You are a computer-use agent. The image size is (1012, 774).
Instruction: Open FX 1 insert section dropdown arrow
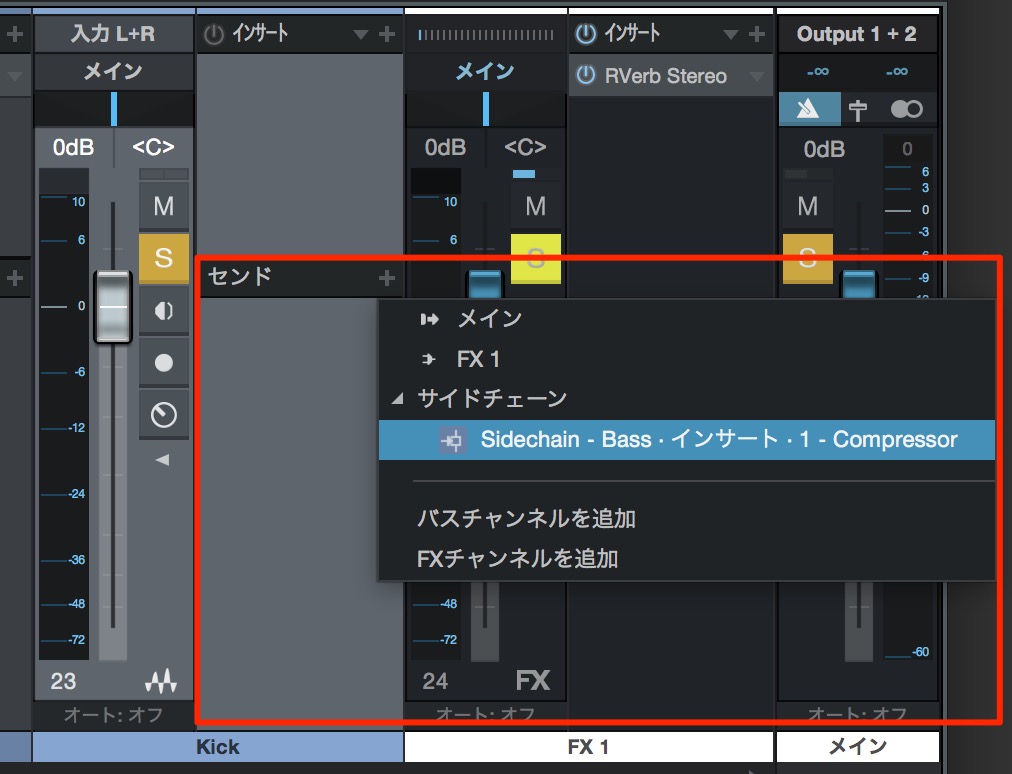[x=731, y=34]
